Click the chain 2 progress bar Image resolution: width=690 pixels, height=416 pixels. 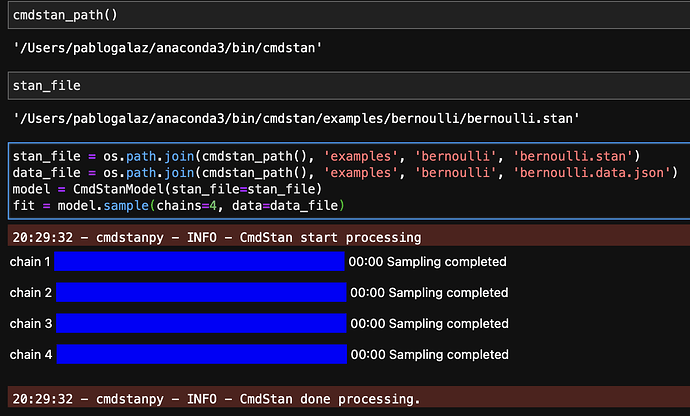coord(201,292)
